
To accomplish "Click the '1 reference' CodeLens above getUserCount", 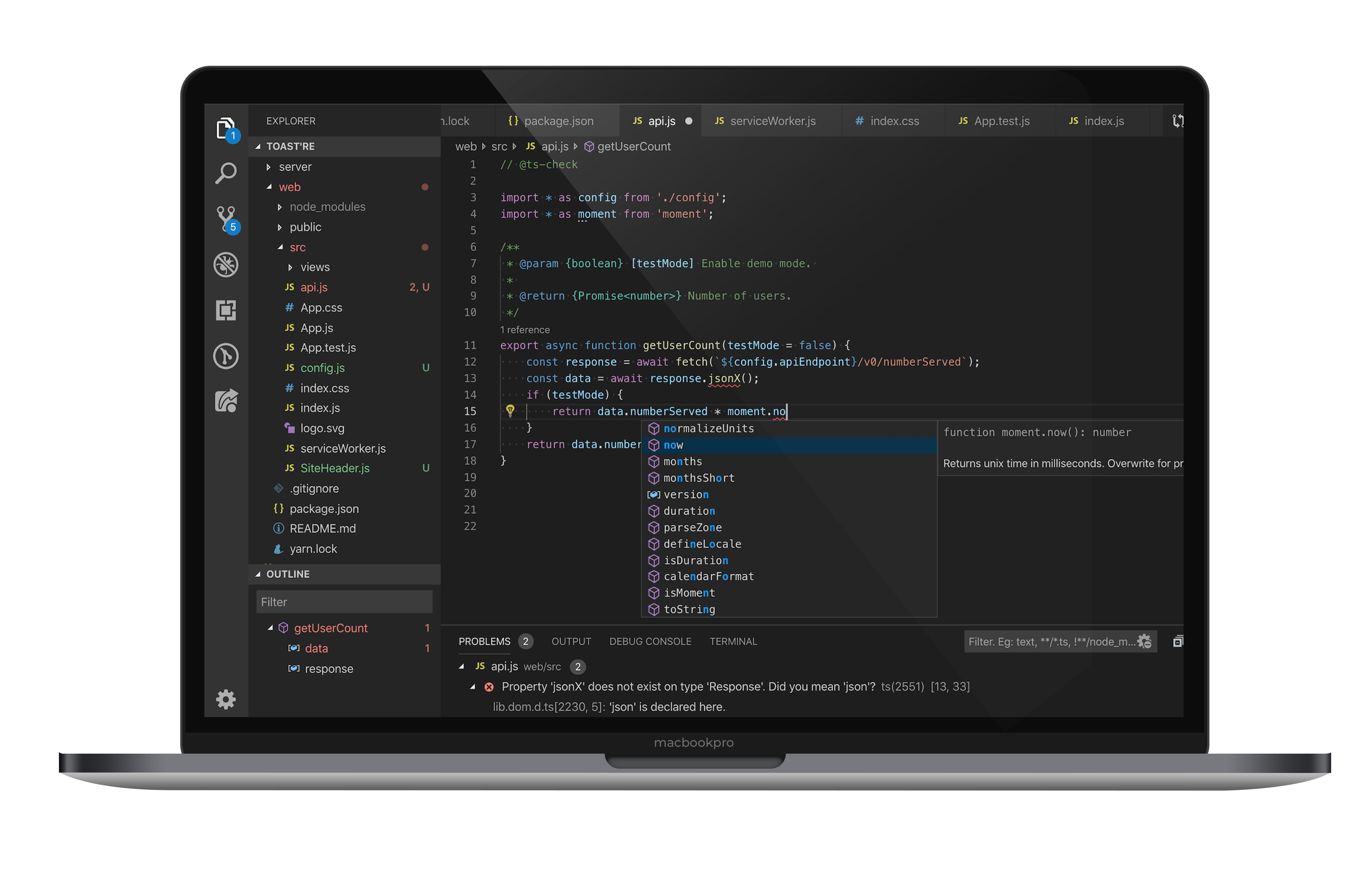I will 525,329.
